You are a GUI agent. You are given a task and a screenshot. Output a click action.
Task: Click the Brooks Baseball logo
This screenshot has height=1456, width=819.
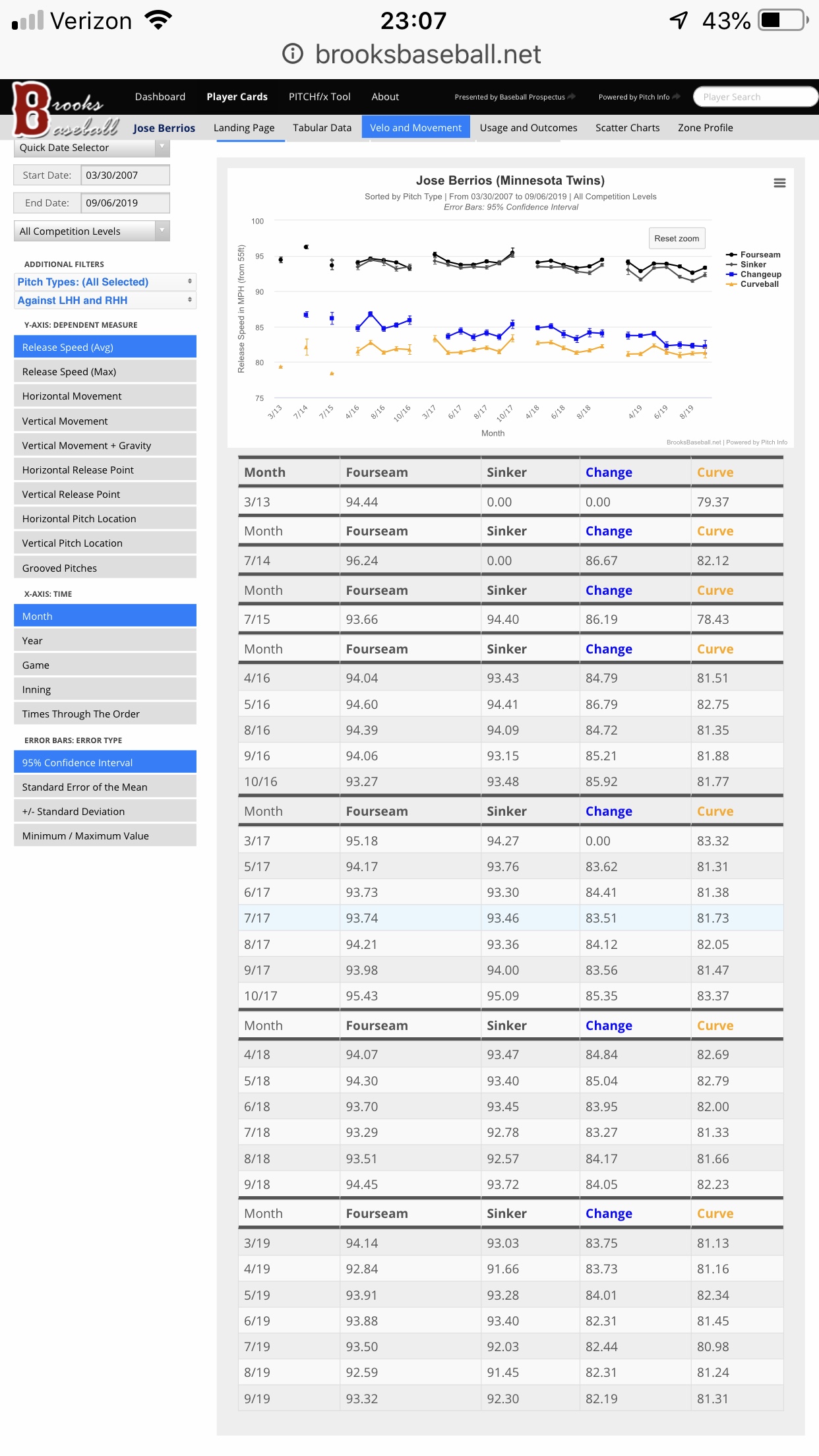coord(66,109)
